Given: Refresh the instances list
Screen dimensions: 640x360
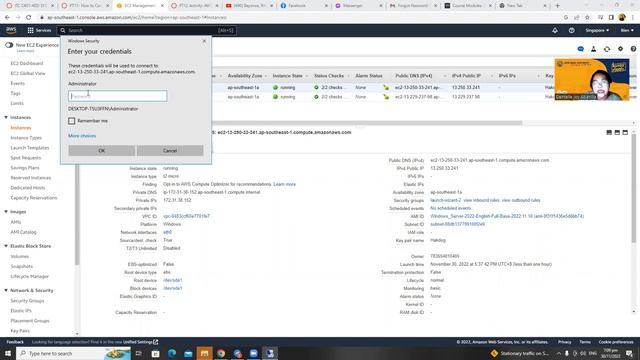Looking at the screenshot, I should click(x=607, y=49).
